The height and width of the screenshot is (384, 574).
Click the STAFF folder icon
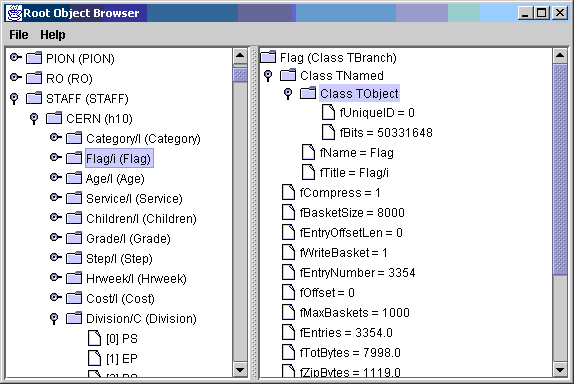34,98
